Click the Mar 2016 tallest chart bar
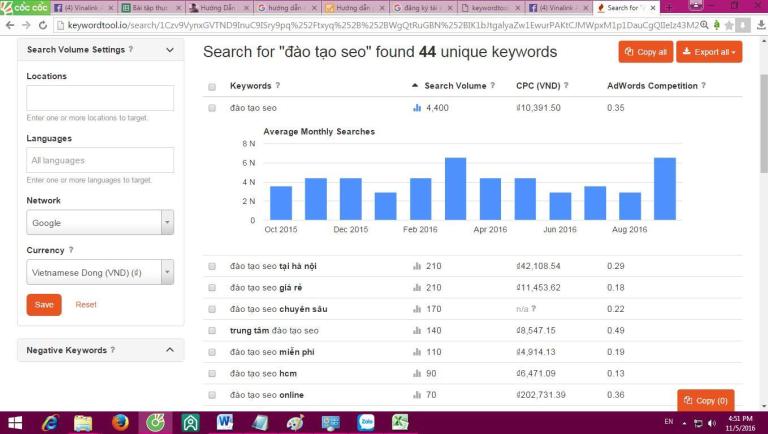Image resolution: width=768 pixels, height=434 pixels. point(456,189)
